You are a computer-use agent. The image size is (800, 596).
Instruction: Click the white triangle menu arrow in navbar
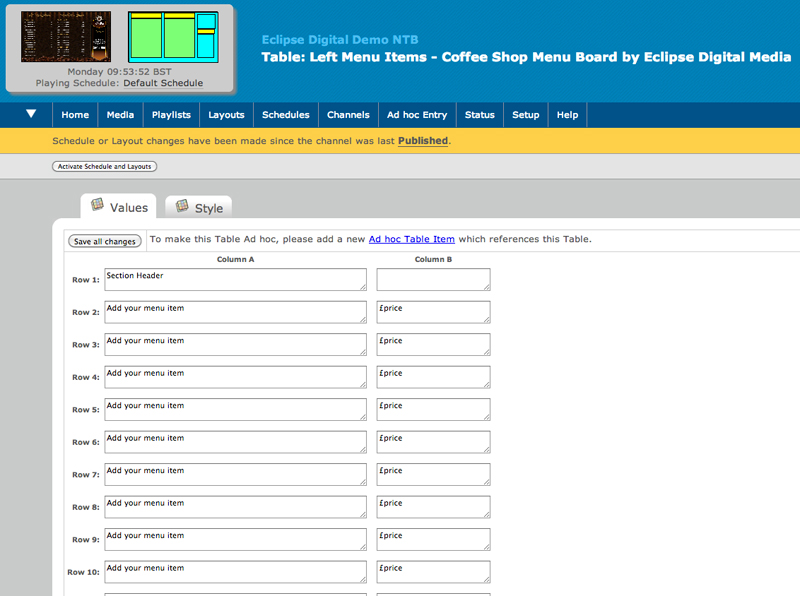click(31, 114)
